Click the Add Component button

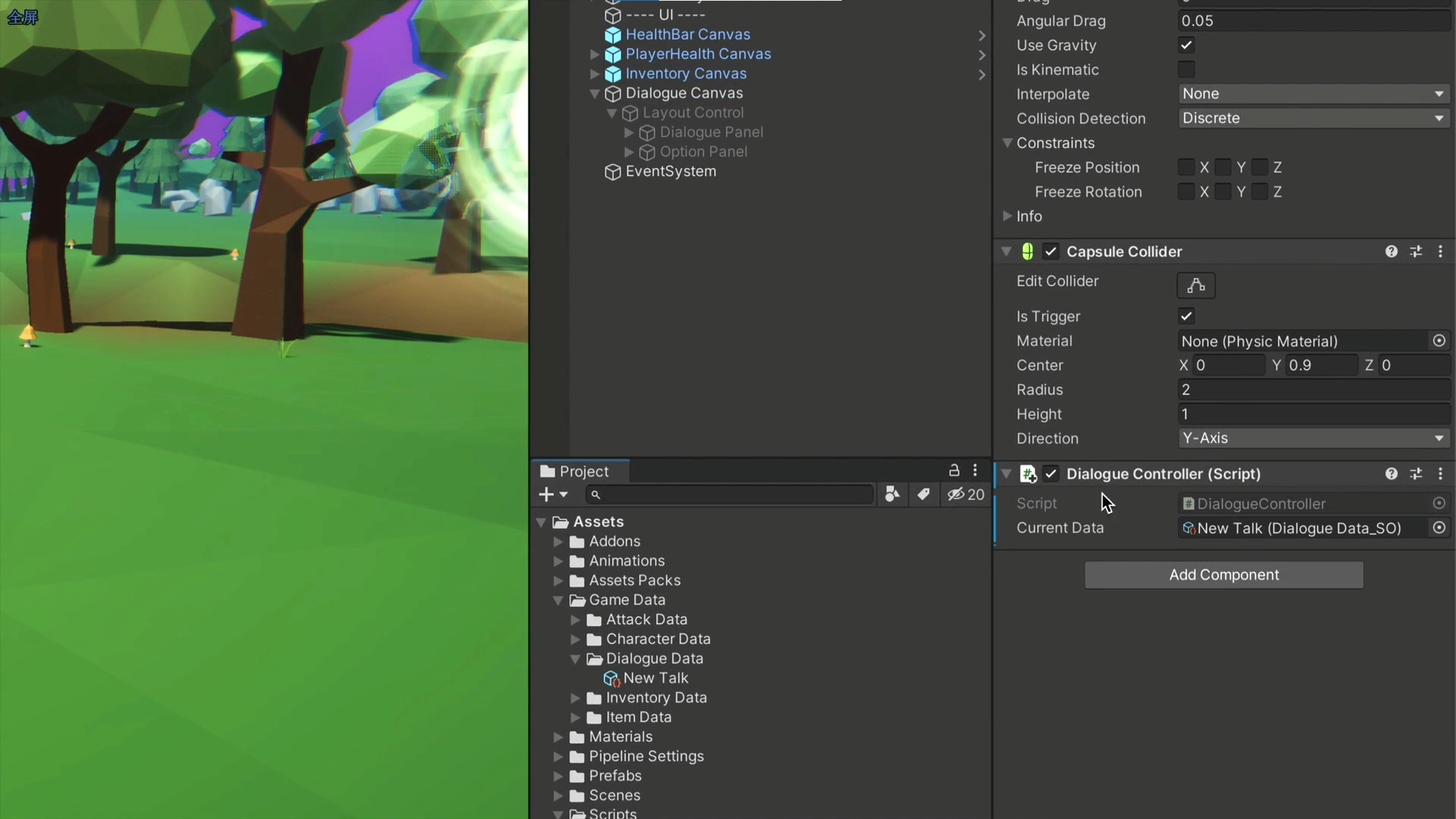[x=1223, y=575]
